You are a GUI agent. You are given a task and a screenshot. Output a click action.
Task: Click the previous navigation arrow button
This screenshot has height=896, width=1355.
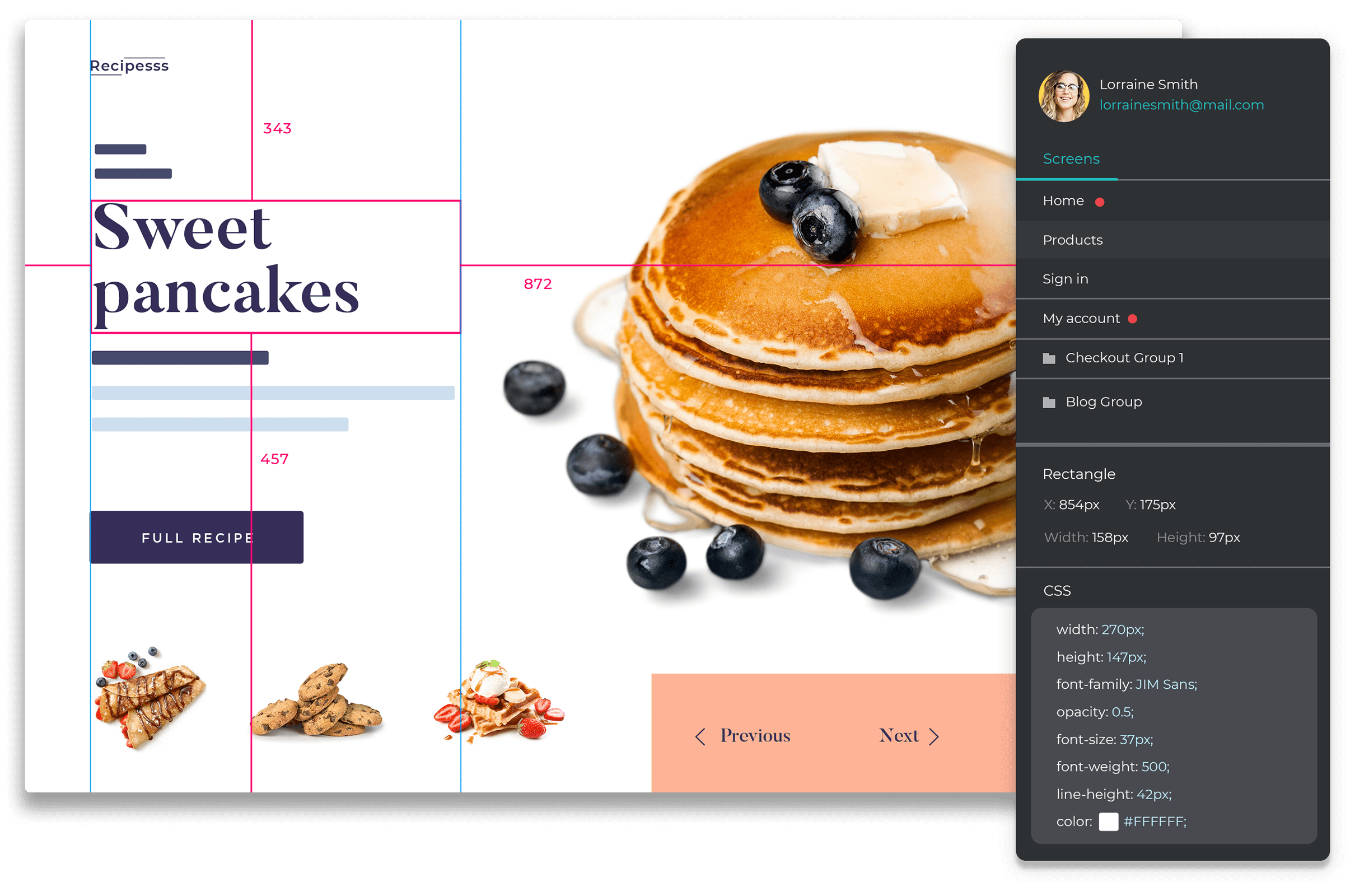click(701, 736)
